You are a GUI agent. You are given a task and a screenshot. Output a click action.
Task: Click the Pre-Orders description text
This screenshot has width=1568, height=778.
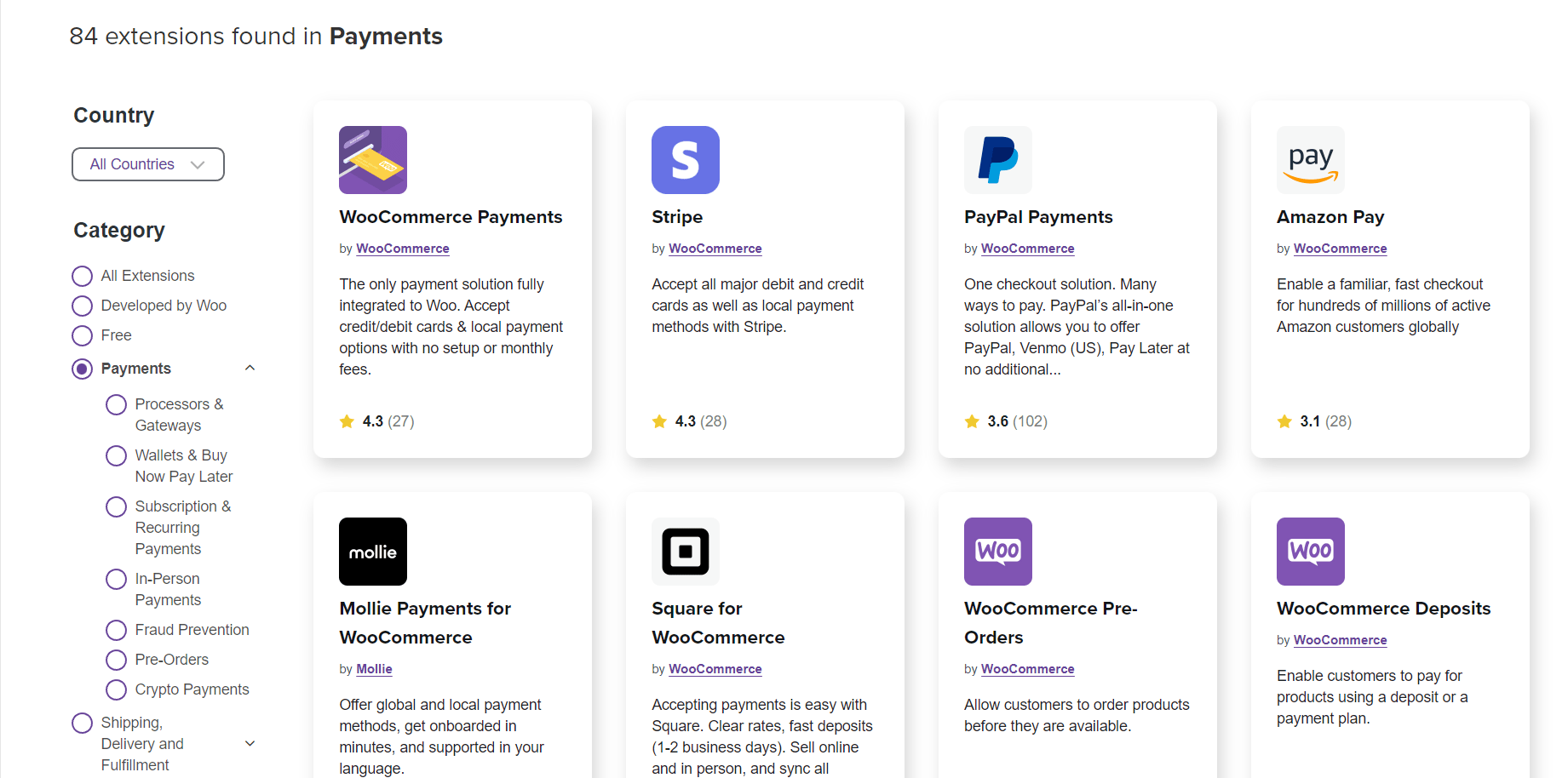pyautogui.click(x=1077, y=715)
